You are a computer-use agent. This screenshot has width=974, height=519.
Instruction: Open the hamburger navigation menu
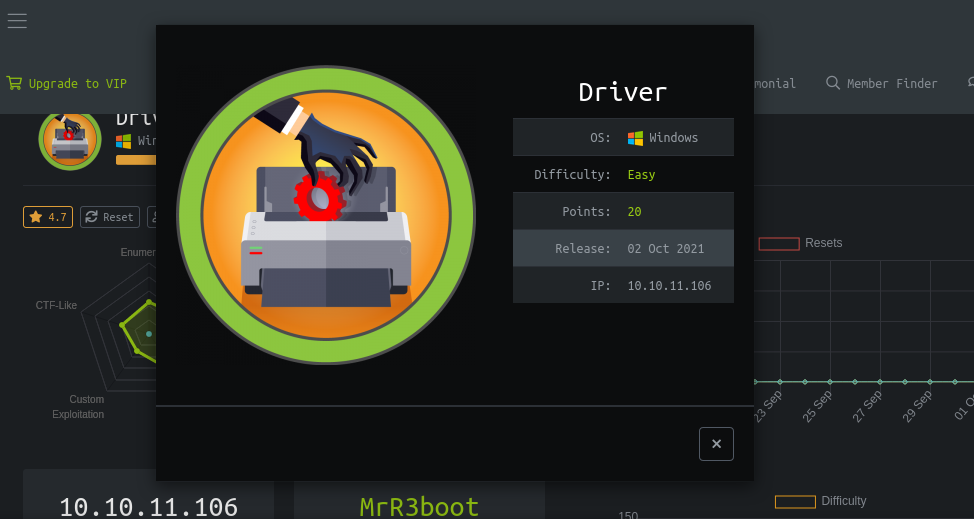[x=17, y=21]
